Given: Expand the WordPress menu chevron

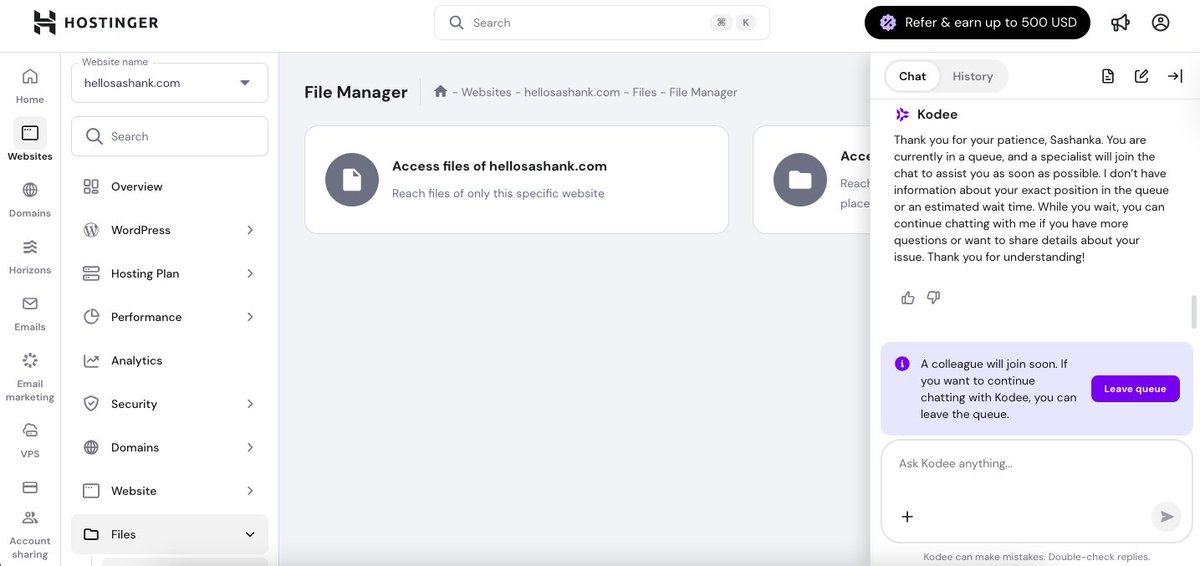Looking at the screenshot, I should [250, 230].
